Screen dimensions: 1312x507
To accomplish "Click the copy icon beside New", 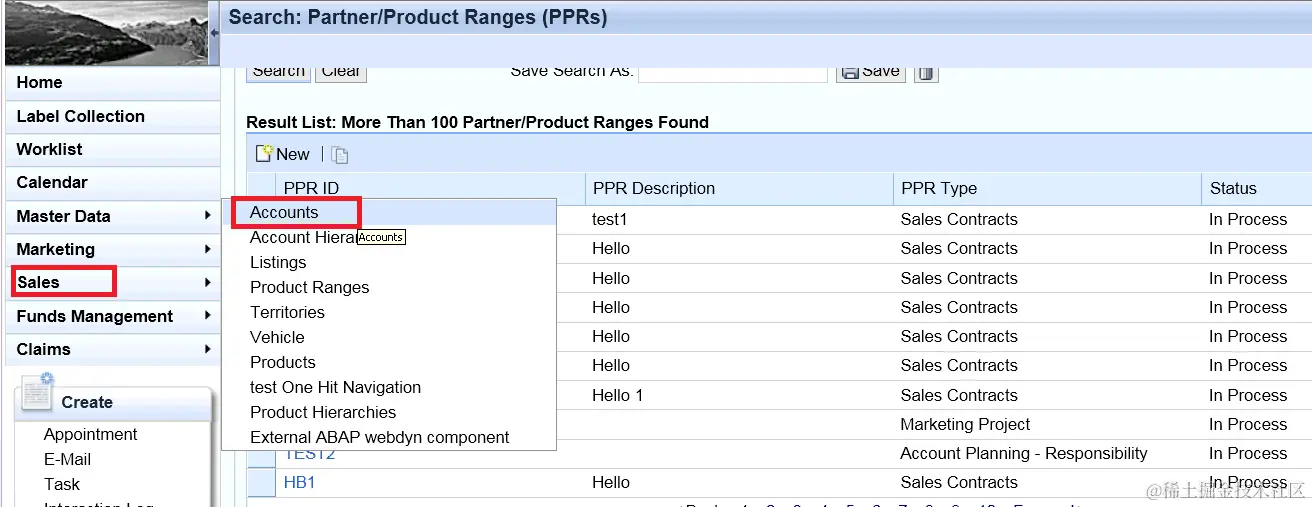I will click(340, 155).
